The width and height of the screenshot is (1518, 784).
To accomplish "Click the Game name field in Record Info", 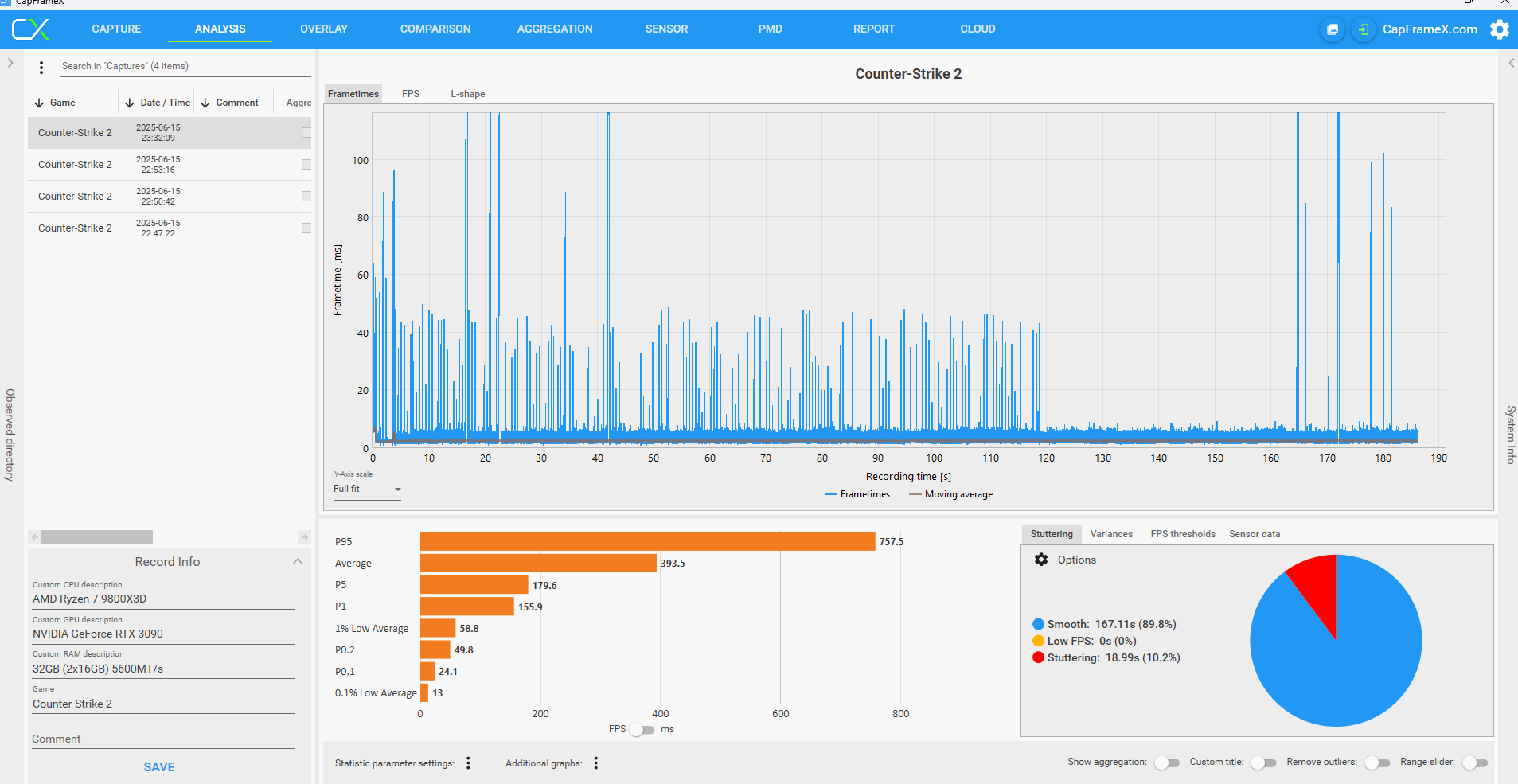I will pyautogui.click(x=163, y=704).
